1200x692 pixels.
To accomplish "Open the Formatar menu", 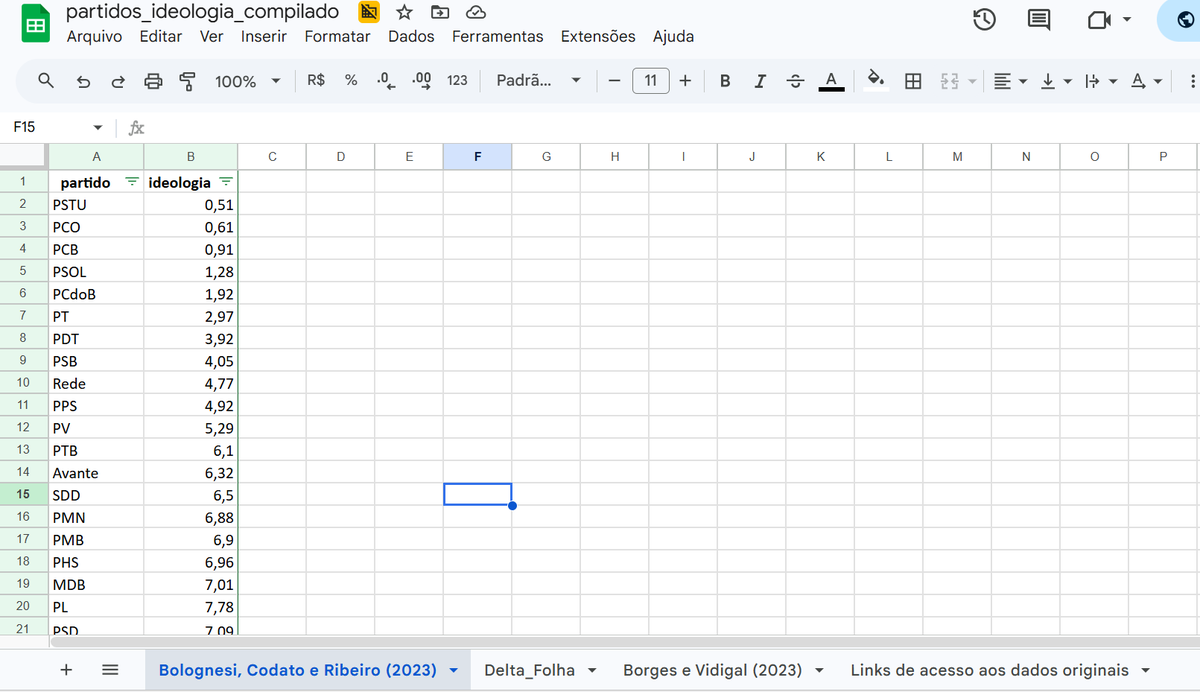I will point(337,36).
